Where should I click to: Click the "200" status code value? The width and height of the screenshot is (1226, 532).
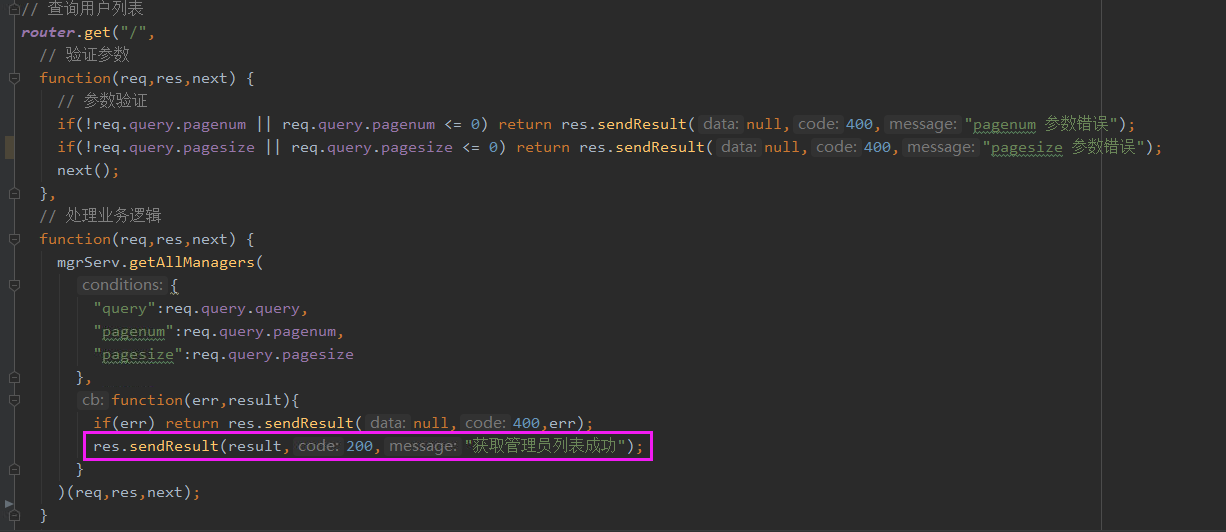359,446
